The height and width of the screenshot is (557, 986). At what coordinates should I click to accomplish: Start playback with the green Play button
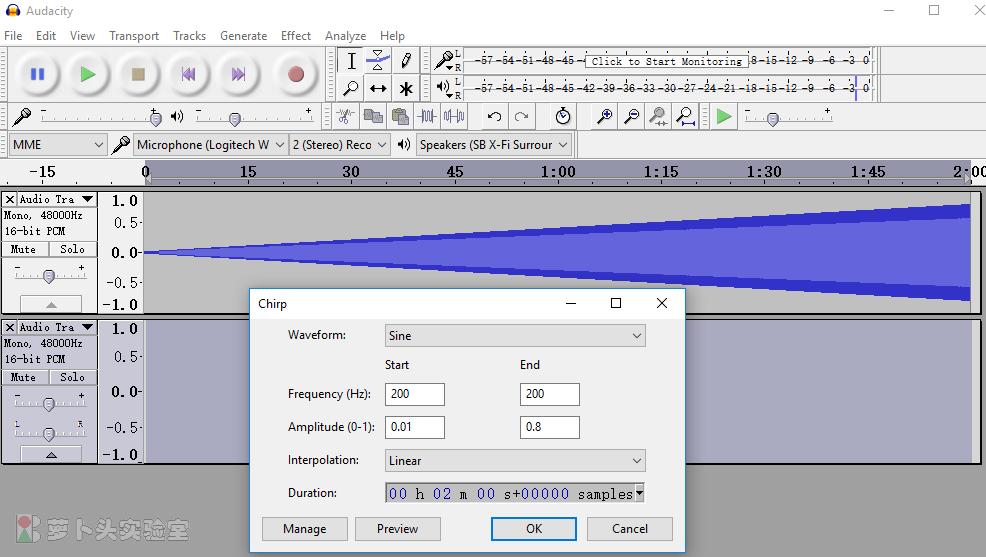pyautogui.click(x=88, y=74)
